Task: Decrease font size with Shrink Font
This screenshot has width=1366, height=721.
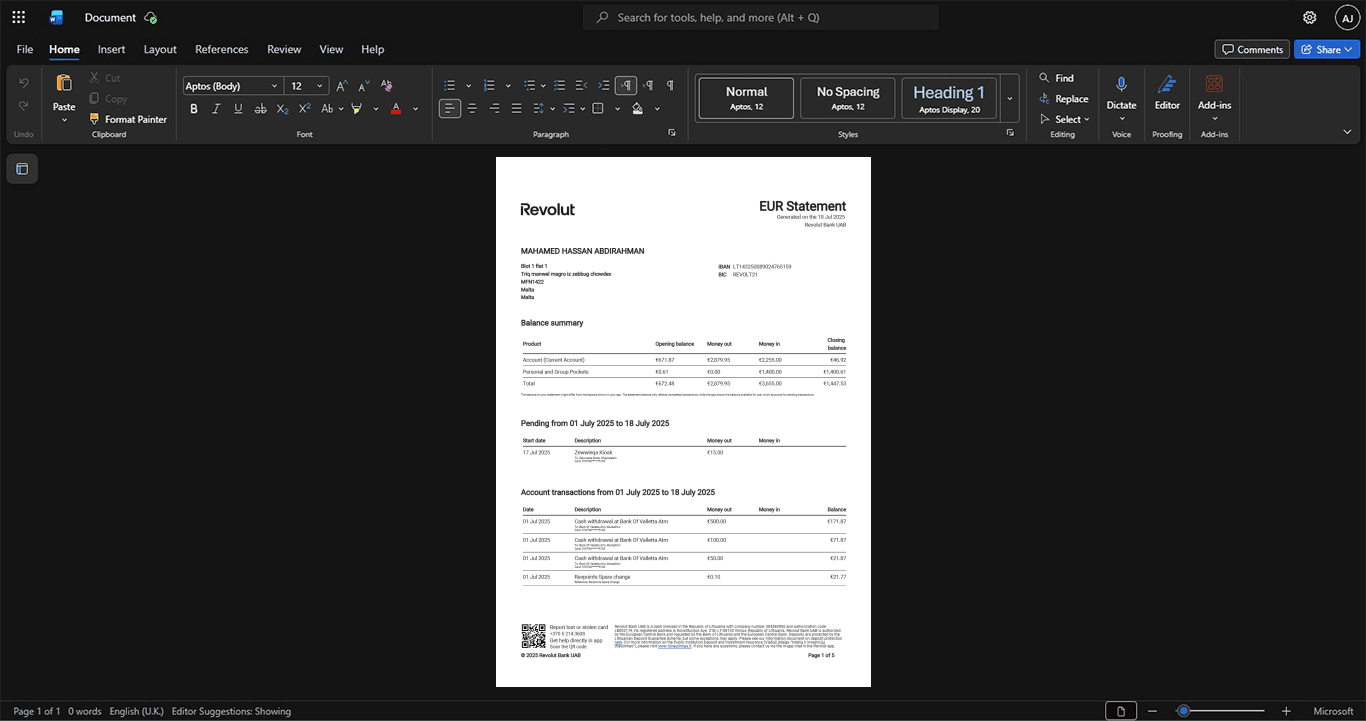Action: (x=364, y=86)
